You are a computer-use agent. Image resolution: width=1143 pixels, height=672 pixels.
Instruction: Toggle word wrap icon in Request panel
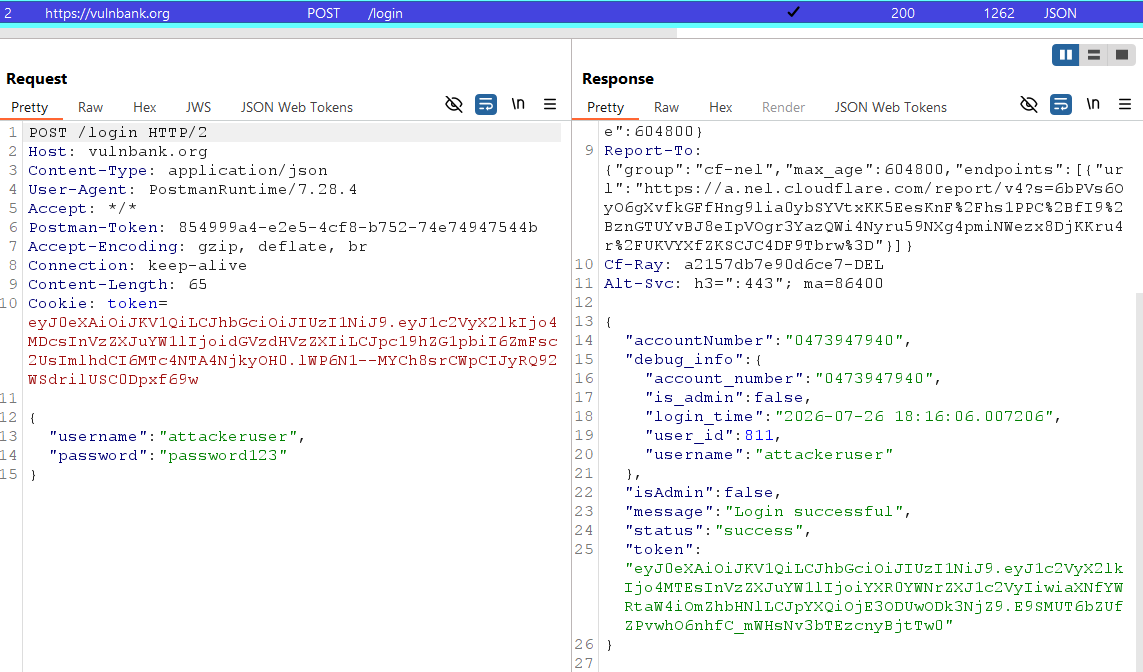(x=485, y=104)
